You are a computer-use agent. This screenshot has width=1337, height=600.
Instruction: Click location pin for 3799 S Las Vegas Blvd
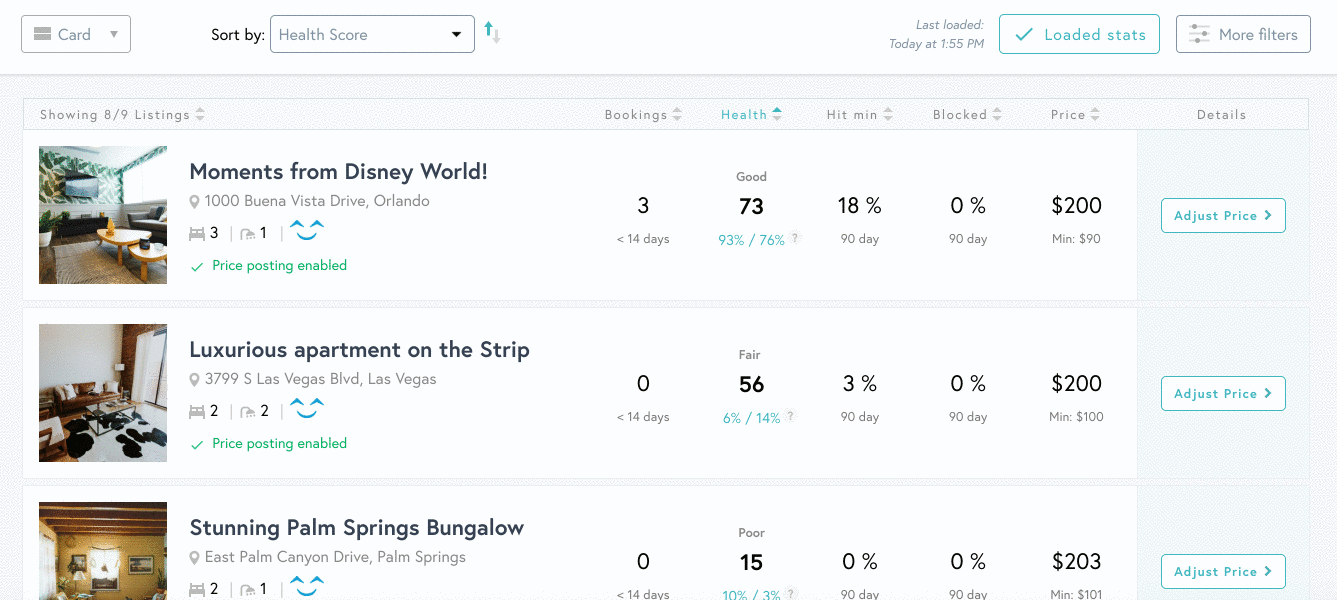195,380
